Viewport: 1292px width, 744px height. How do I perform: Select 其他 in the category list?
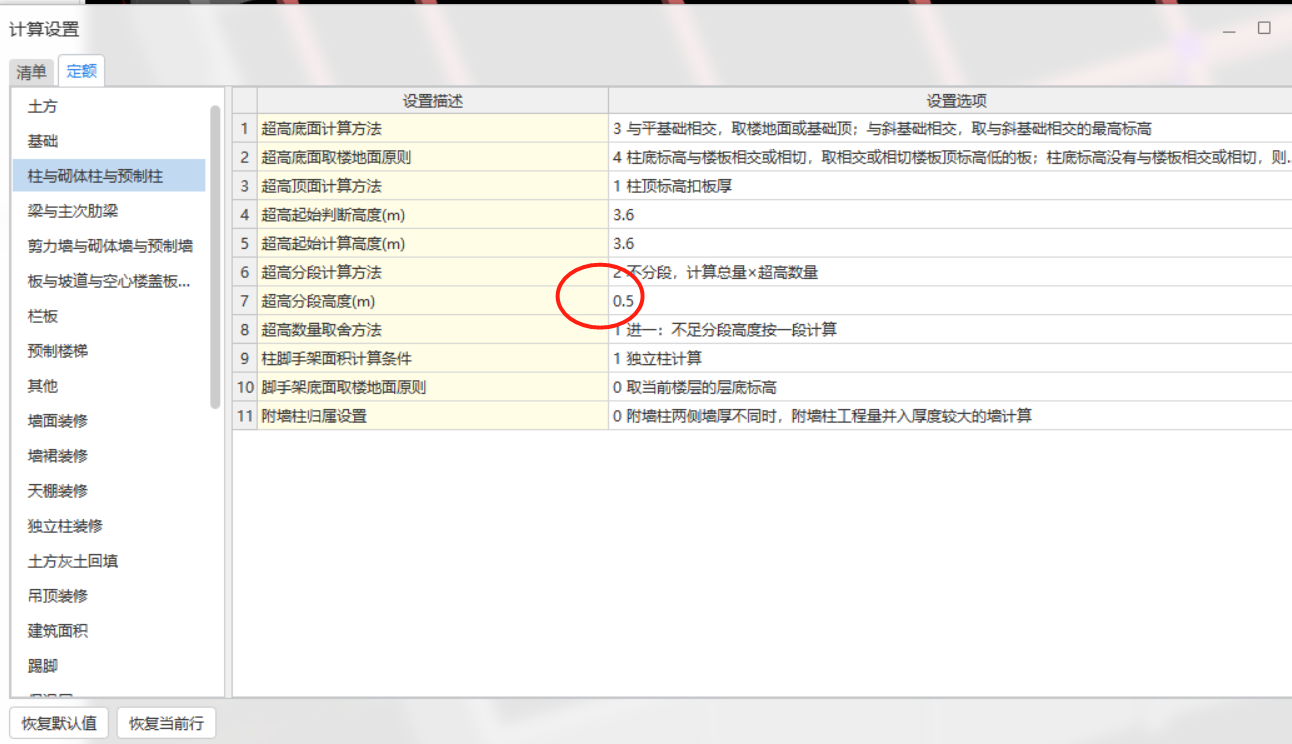pos(108,386)
